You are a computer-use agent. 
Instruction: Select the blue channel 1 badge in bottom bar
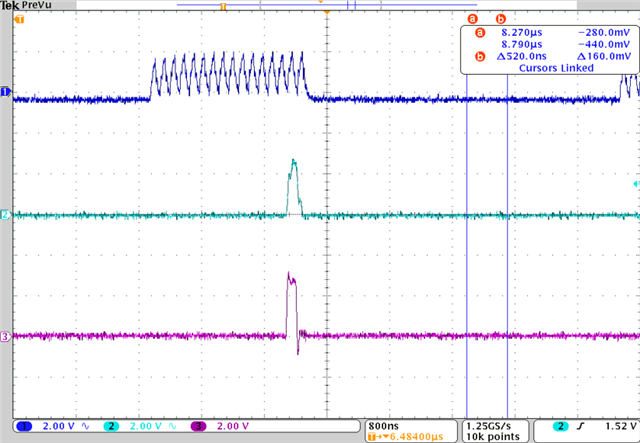coord(24,426)
